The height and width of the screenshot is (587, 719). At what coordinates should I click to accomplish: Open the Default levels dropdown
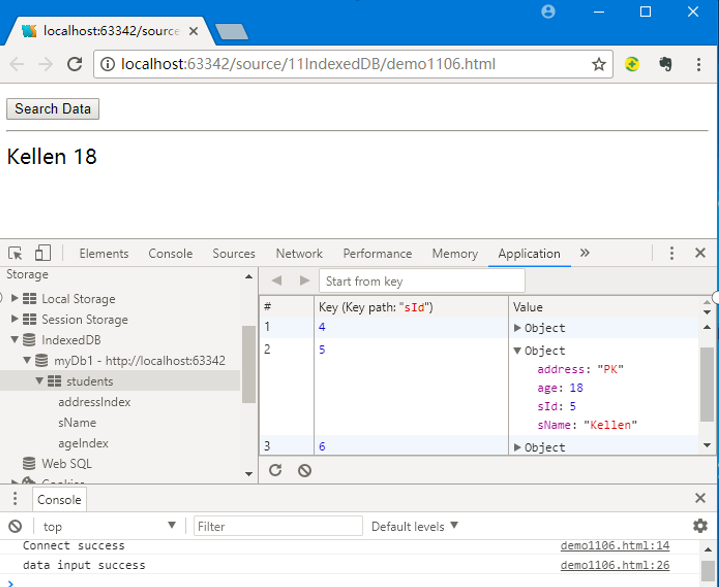pos(415,526)
